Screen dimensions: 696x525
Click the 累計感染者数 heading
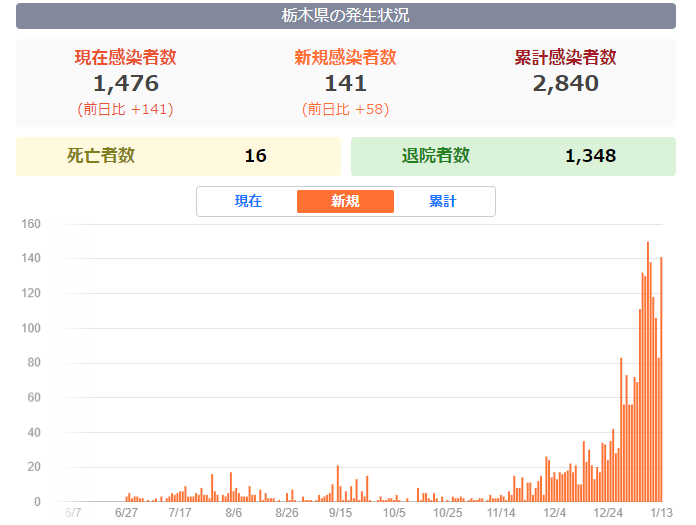pyautogui.click(x=566, y=57)
